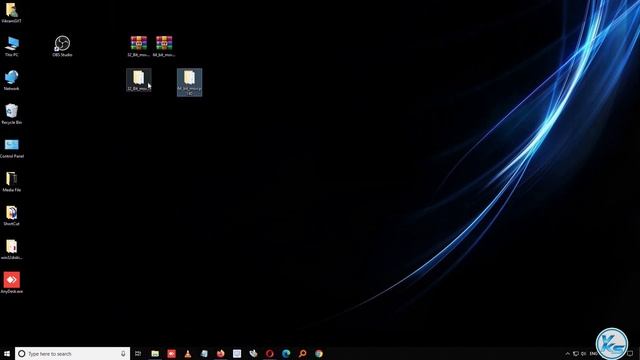Show hidden system tray icons
Screen dimensions: 640x360
point(567,353)
